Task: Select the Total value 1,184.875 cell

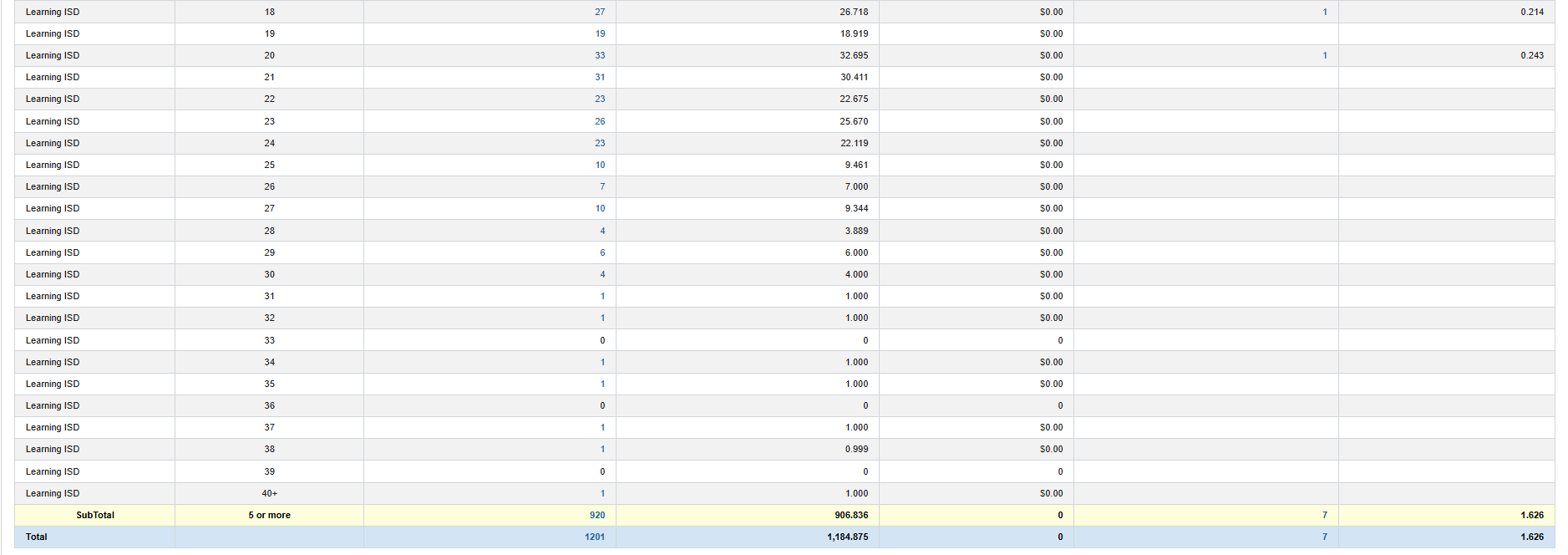Action: click(847, 537)
